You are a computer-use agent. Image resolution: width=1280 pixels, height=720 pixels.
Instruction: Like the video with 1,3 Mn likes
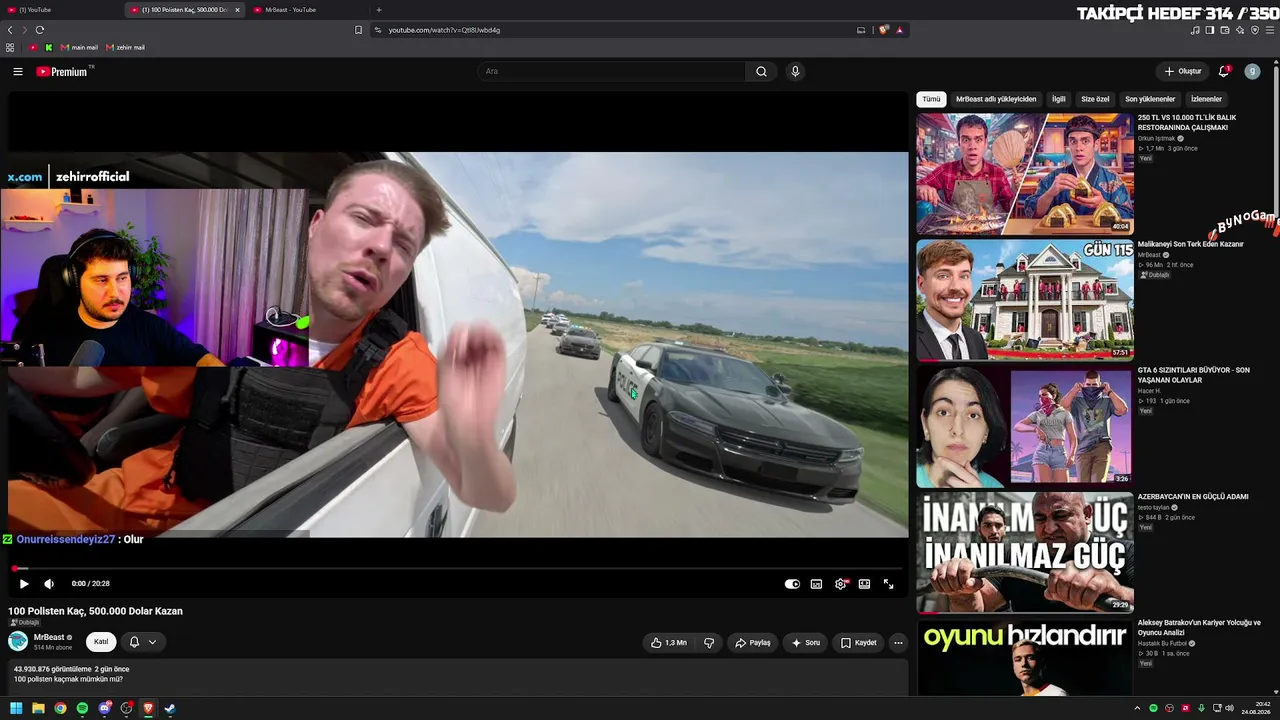point(668,643)
